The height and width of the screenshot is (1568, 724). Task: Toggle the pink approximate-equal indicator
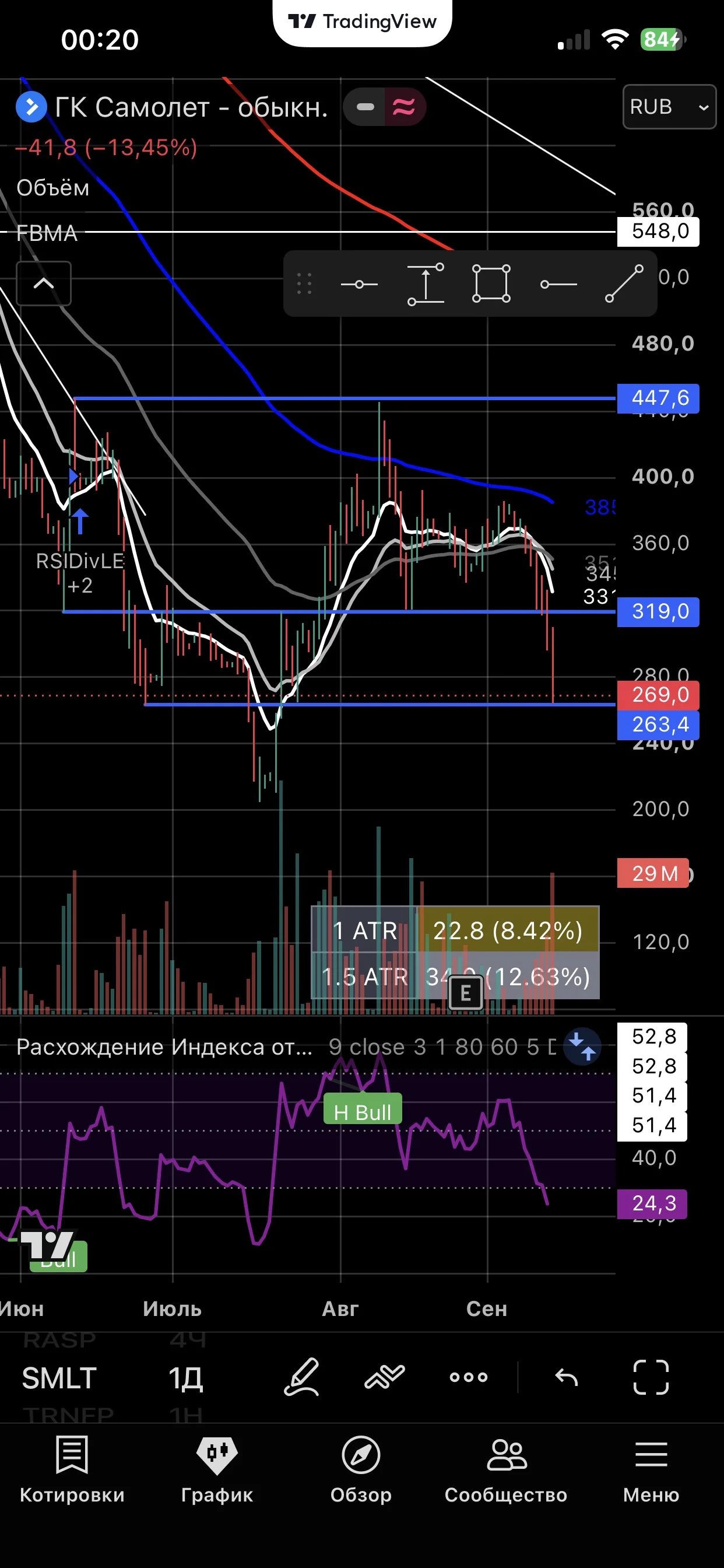pos(405,107)
